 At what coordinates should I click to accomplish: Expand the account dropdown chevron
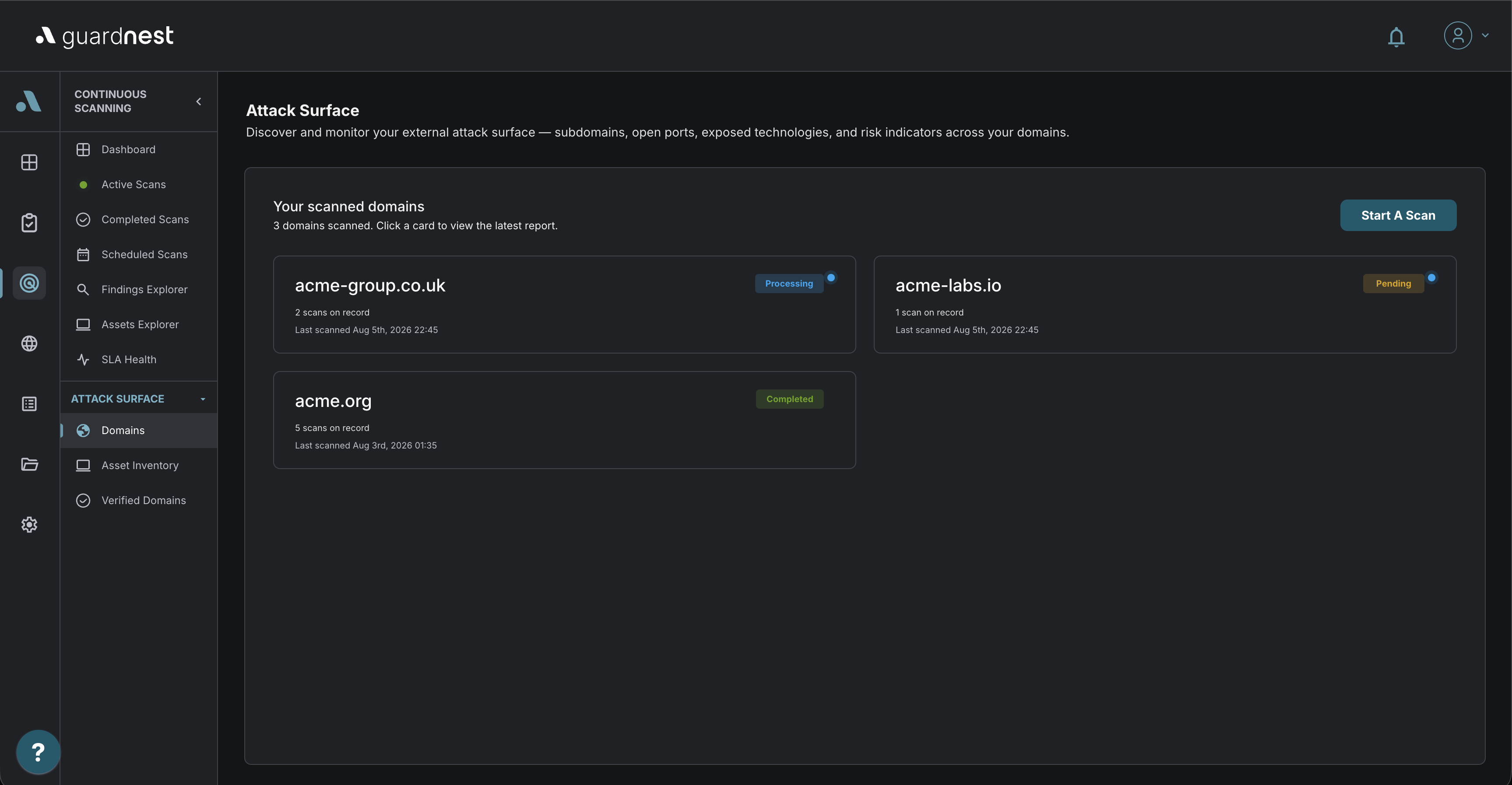1485,35
